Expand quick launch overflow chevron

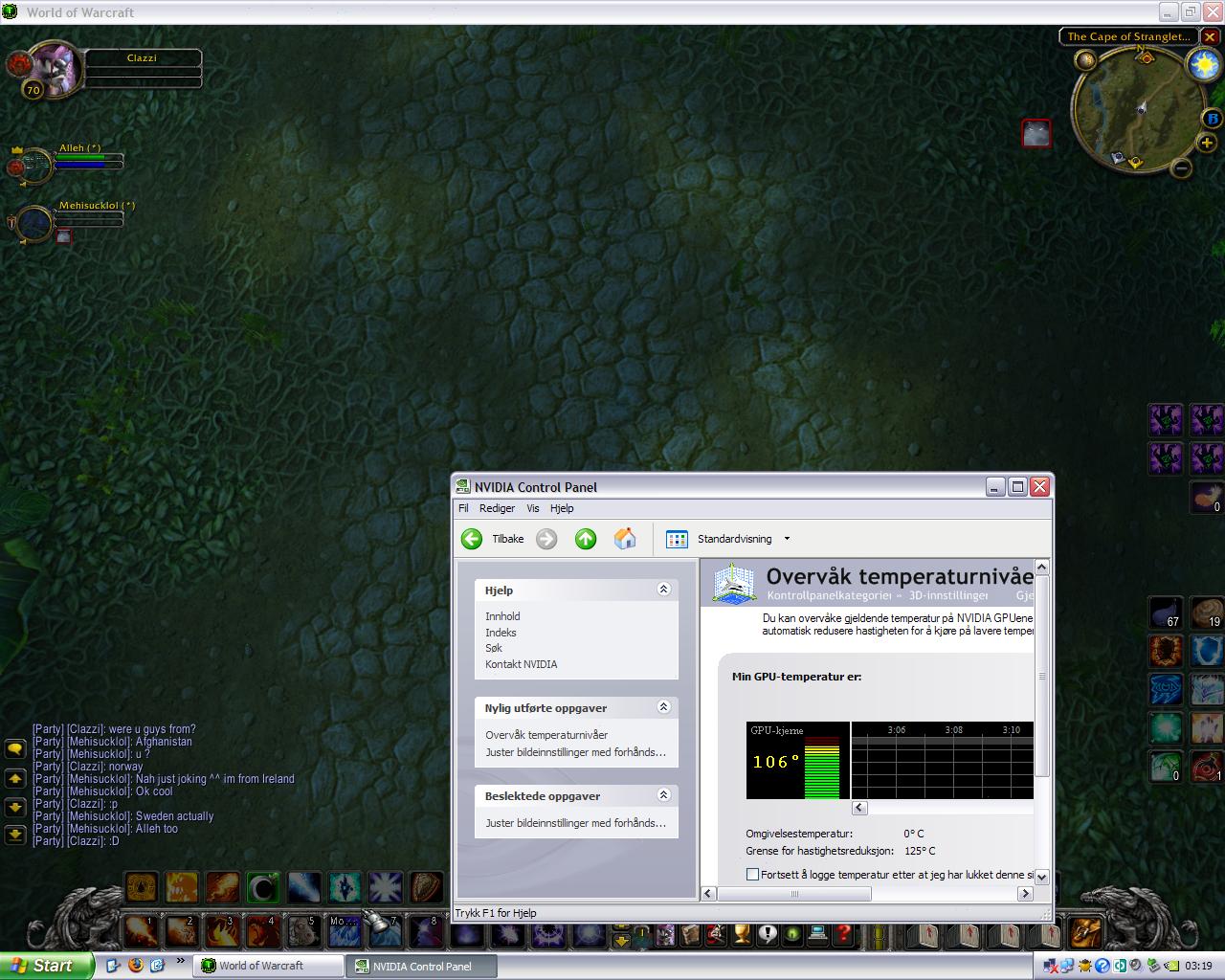coord(180,961)
